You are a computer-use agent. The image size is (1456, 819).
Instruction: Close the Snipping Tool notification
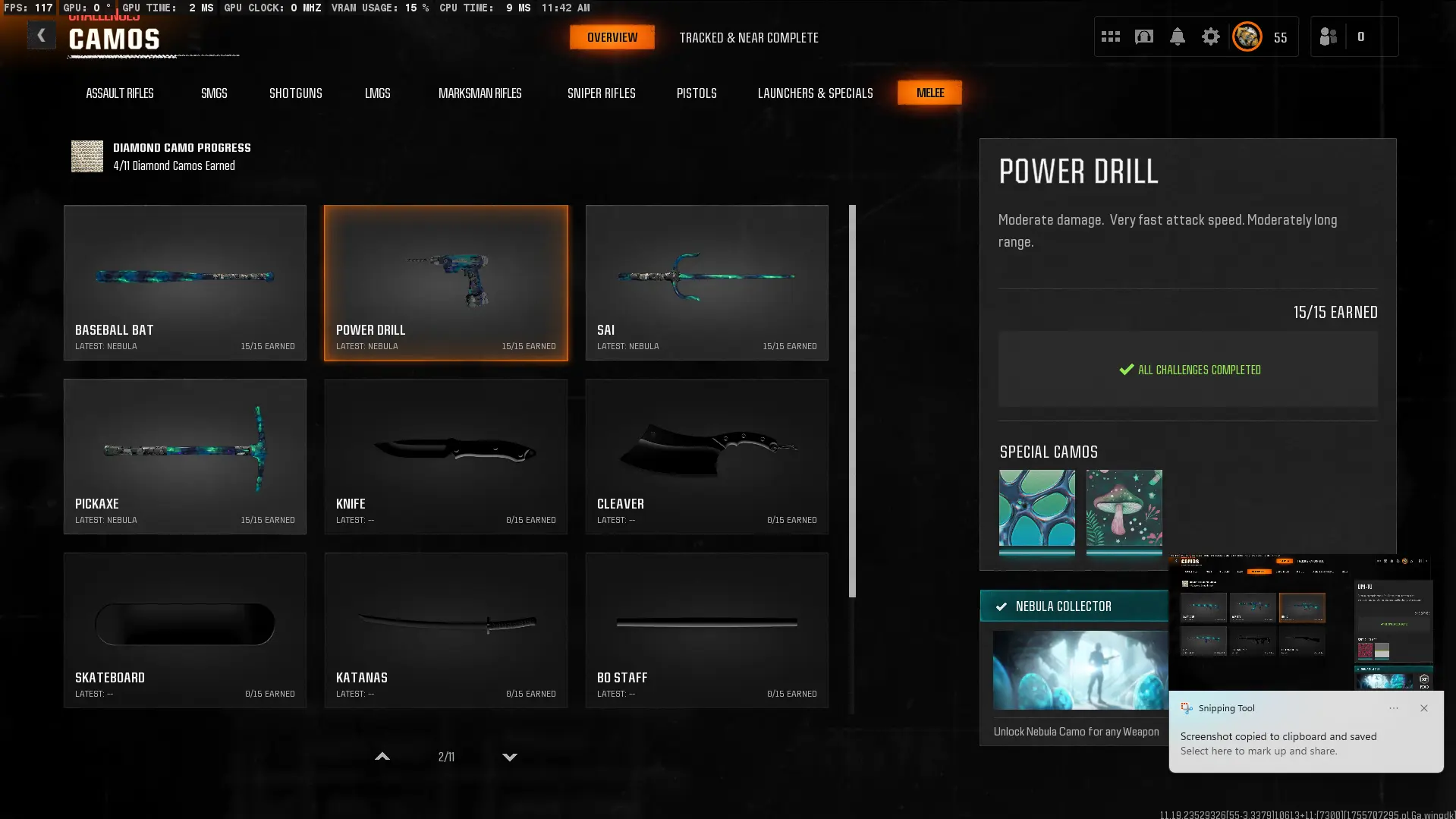tap(1424, 708)
